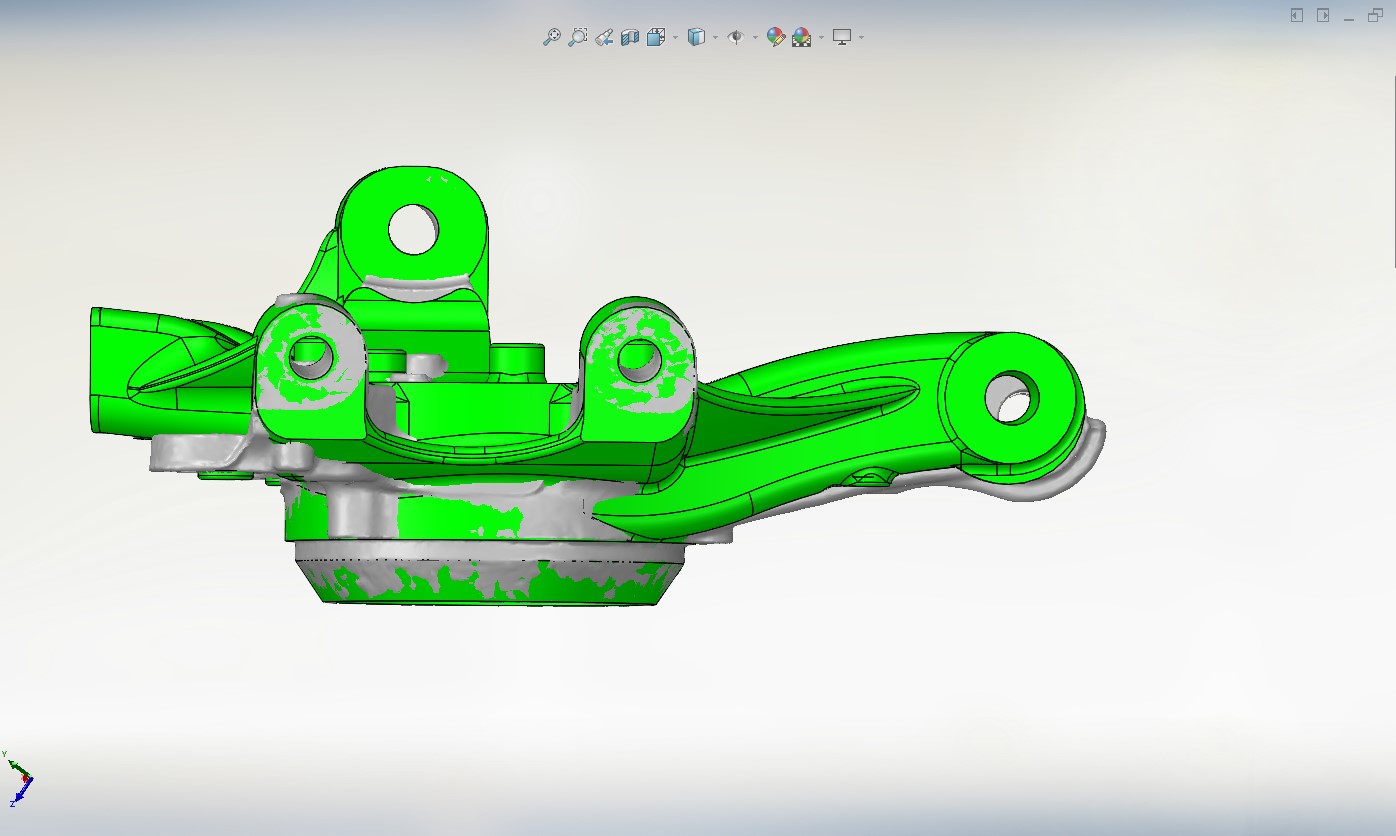Click the Display Style cube icon
This screenshot has height=836, width=1396.
(696, 37)
